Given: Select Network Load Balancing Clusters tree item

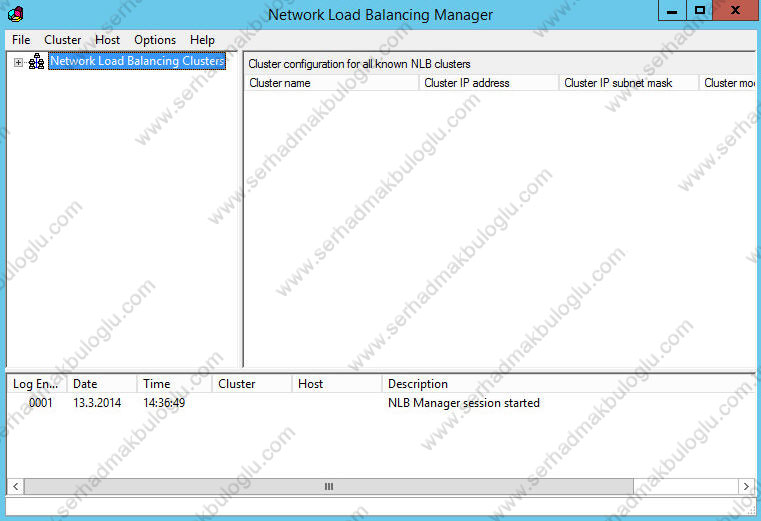Looking at the screenshot, I should tap(137, 61).
